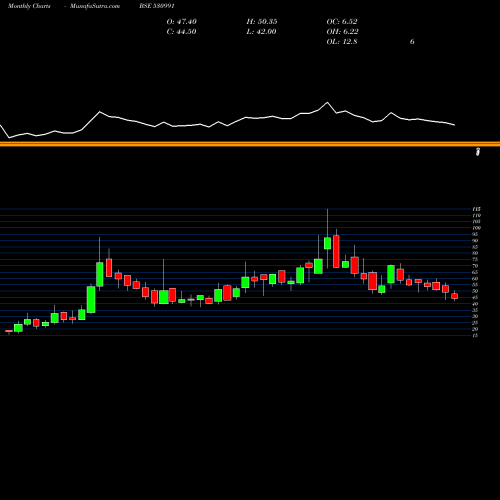Click the 70 price axis label

[x=475, y=266]
